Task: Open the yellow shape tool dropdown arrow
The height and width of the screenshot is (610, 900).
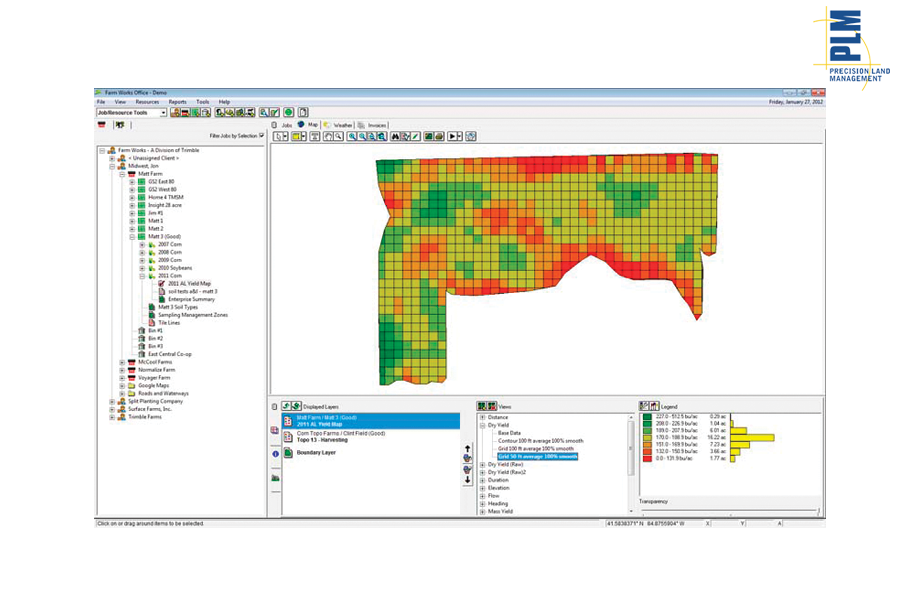Action: [303, 136]
